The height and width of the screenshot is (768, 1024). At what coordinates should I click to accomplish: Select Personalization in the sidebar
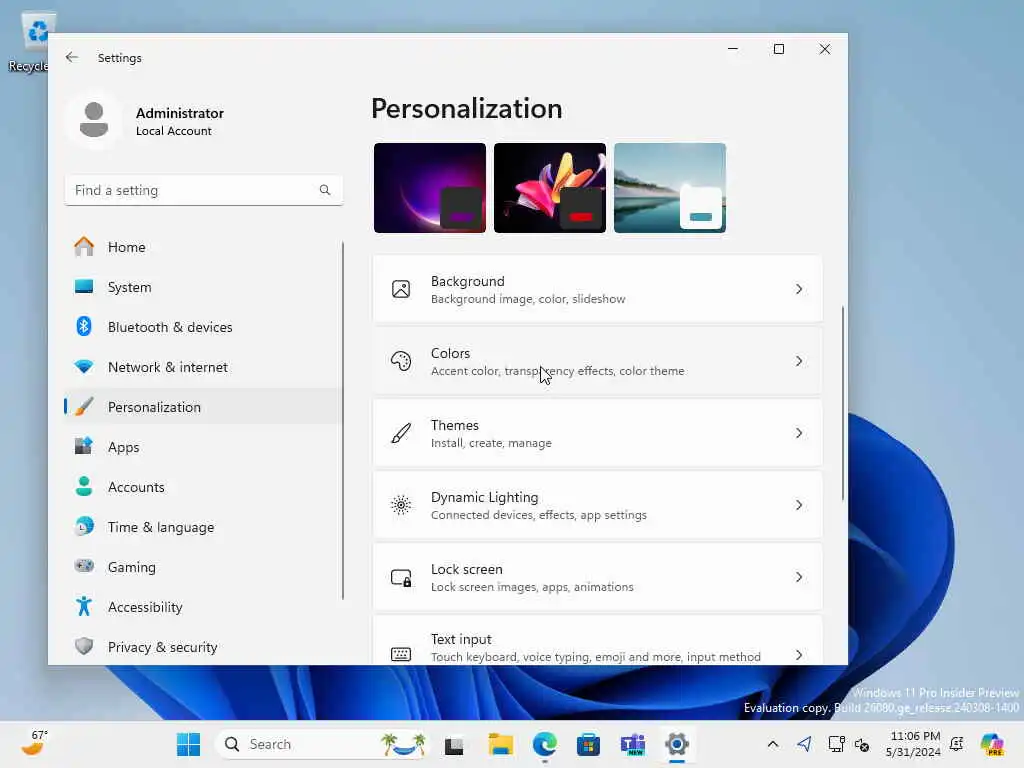[204, 407]
